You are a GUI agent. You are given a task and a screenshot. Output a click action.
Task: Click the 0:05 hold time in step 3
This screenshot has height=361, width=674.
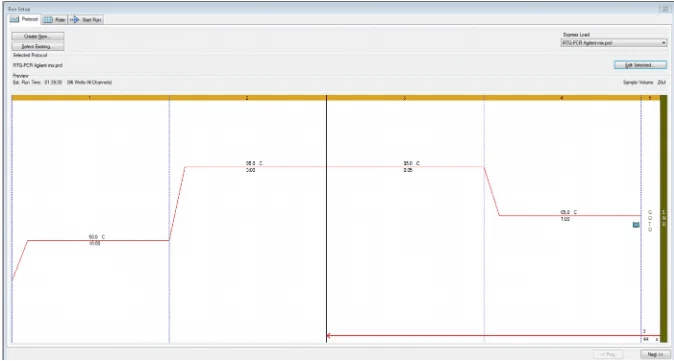pyautogui.click(x=408, y=170)
